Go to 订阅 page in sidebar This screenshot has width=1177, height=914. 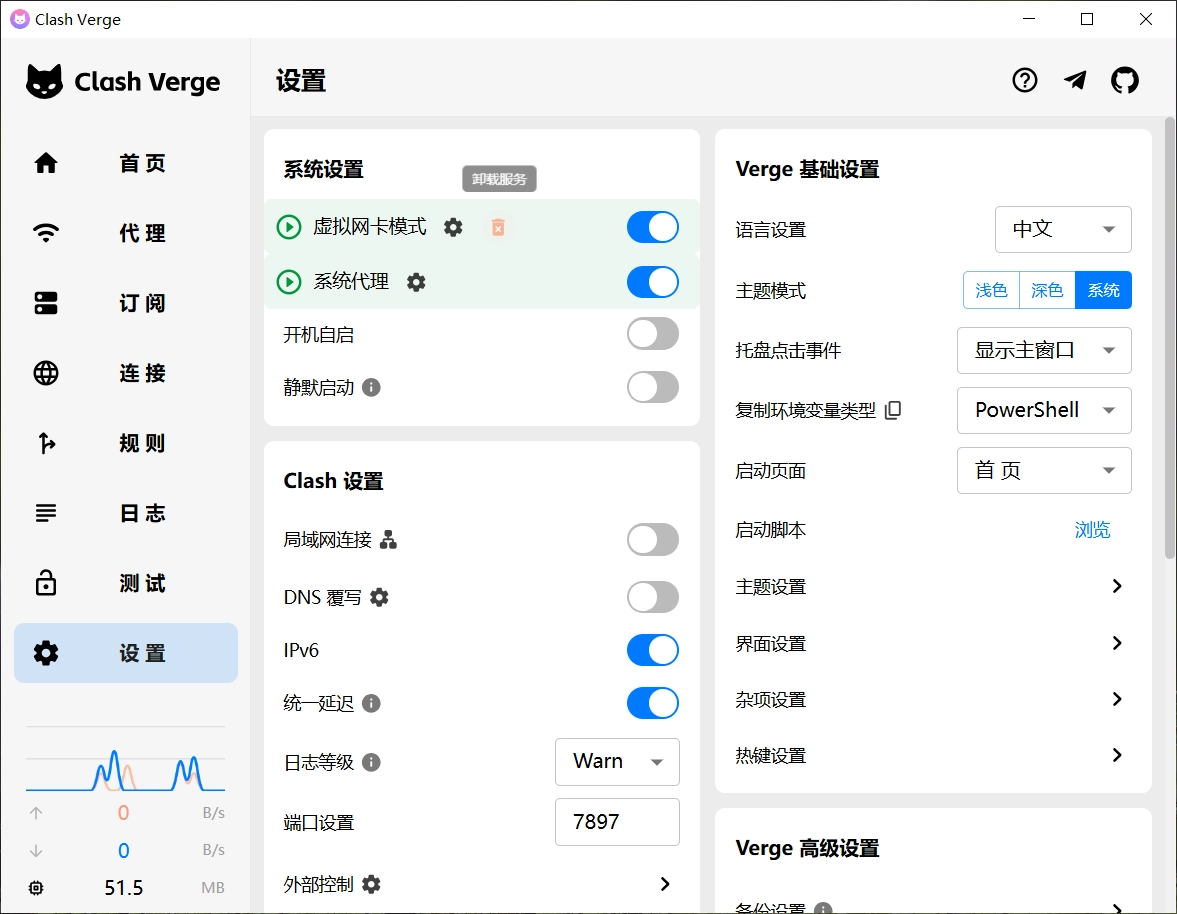[126, 303]
